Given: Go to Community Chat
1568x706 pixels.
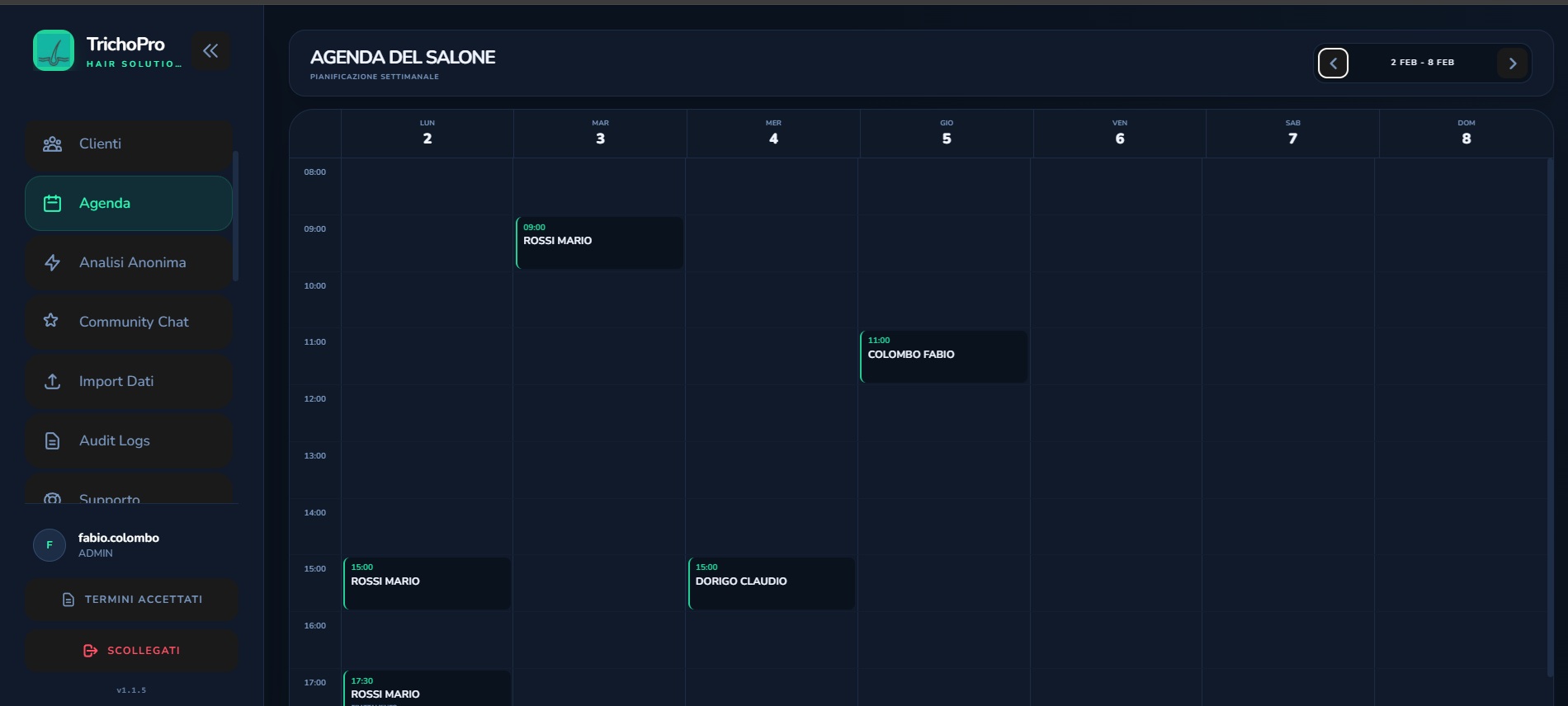Looking at the screenshot, I should pos(129,322).
